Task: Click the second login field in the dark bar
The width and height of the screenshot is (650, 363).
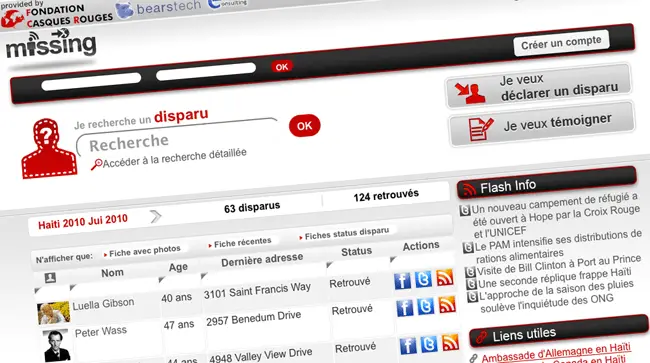Action: [x=206, y=72]
